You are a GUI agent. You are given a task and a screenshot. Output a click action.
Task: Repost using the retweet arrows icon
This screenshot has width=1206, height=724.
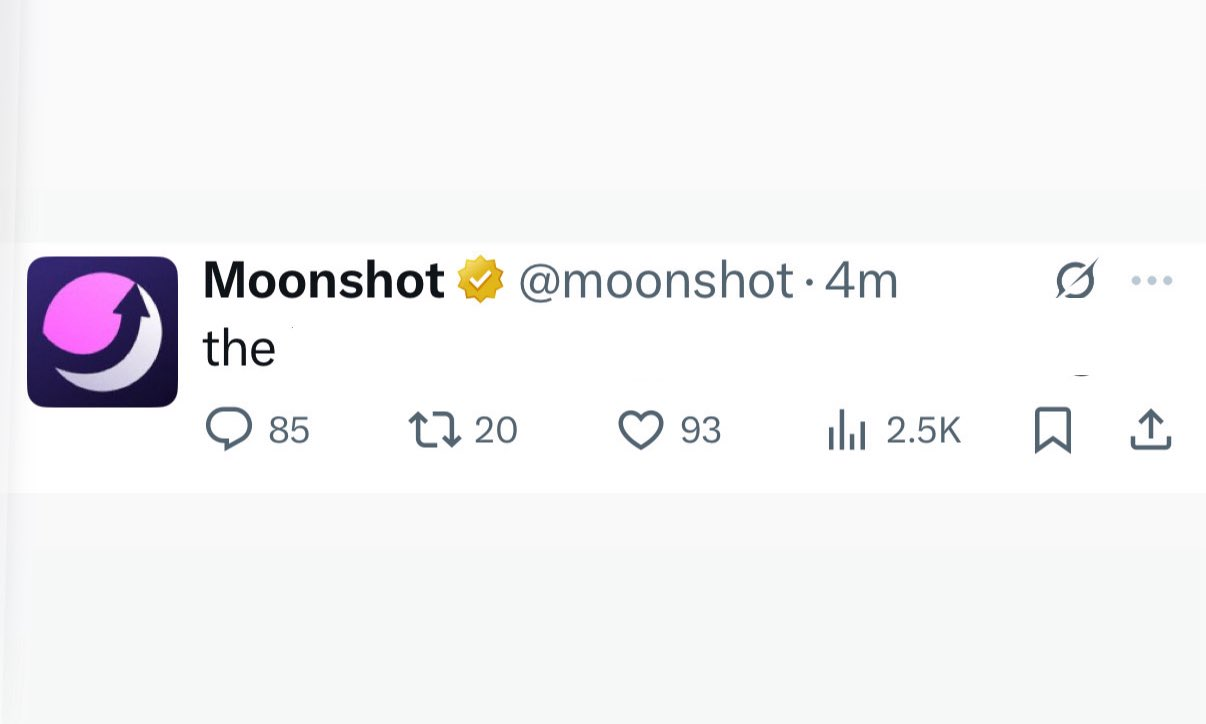434,430
